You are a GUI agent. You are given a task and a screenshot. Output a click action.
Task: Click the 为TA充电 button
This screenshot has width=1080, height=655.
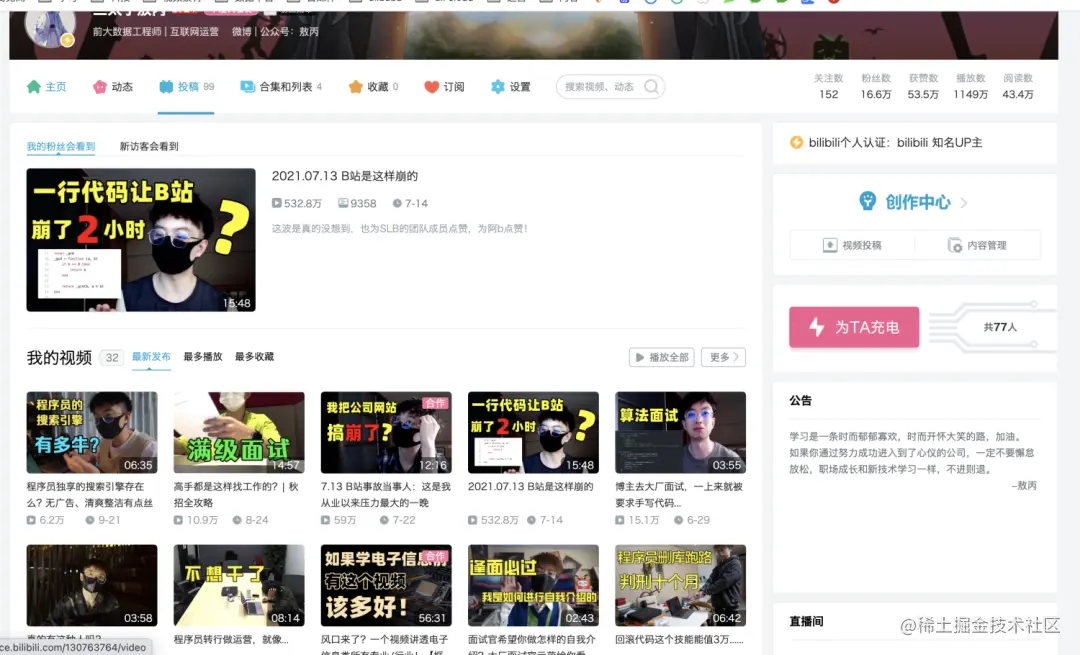[x=854, y=327]
